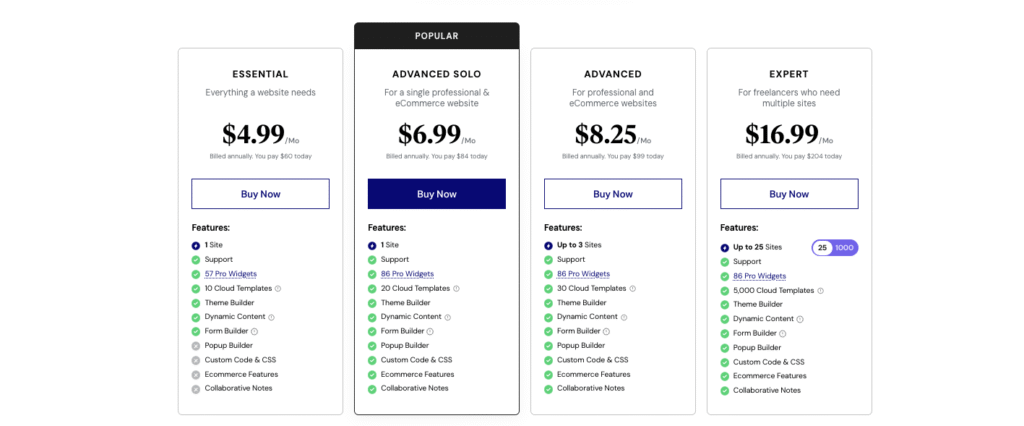Click the POPULAR banner above Advanced Solo
The image size is (1024, 426).
[437, 36]
